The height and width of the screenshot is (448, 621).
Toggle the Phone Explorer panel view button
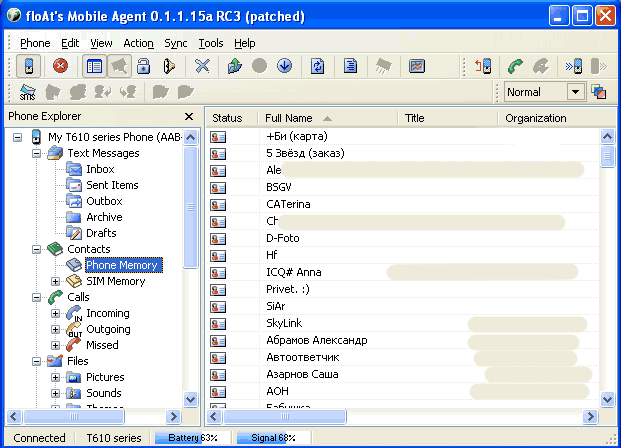[94, 67]
